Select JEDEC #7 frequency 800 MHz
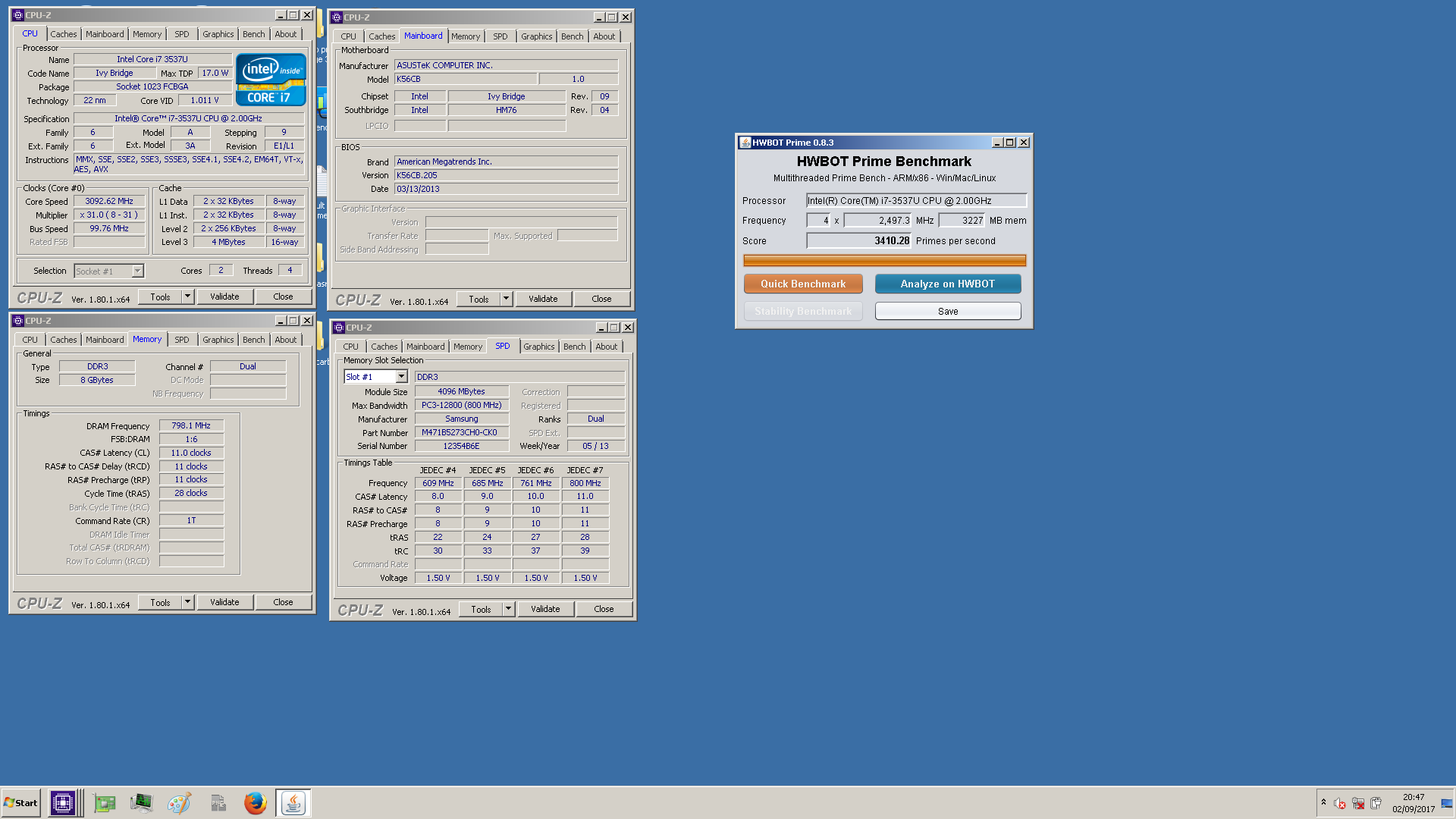This screenshot has width=1456, height=819. (x=585, y=483)
